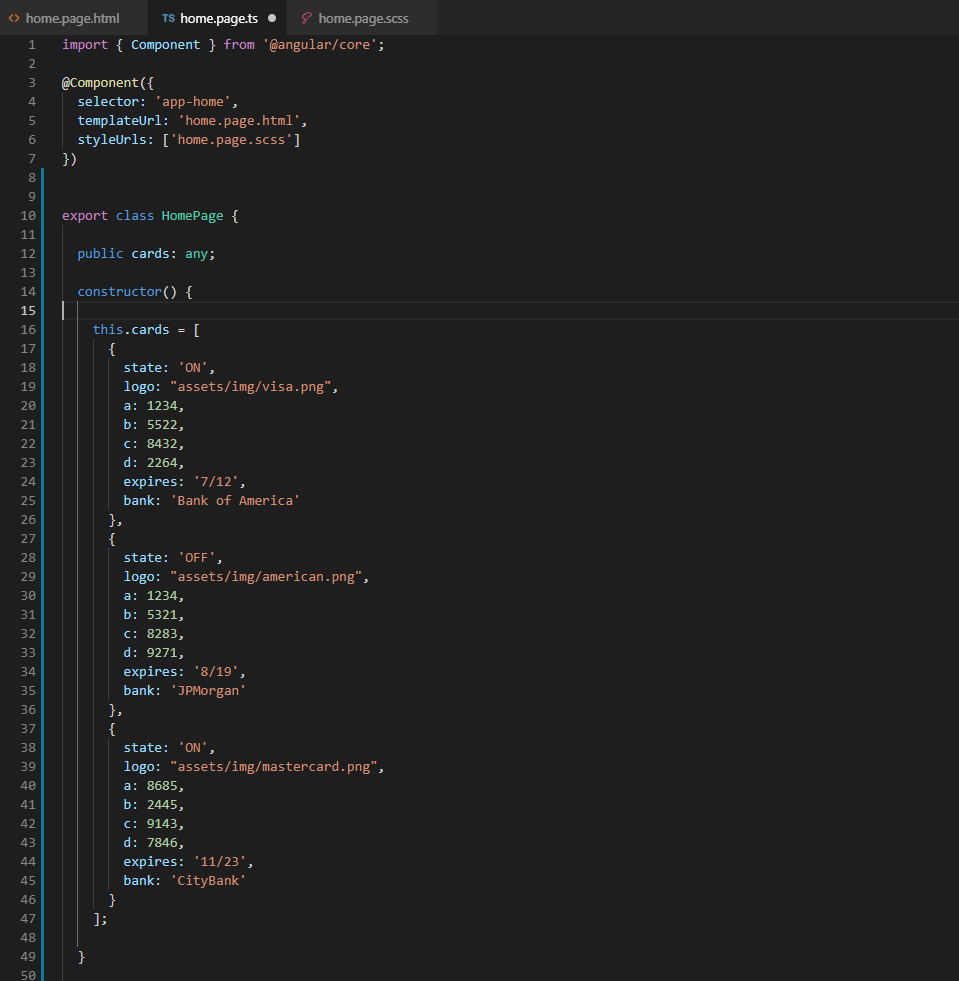Click the TS file icon on home.page.ts tab
The width and height of the screenshot is (959, 981).
coord(168,18)
